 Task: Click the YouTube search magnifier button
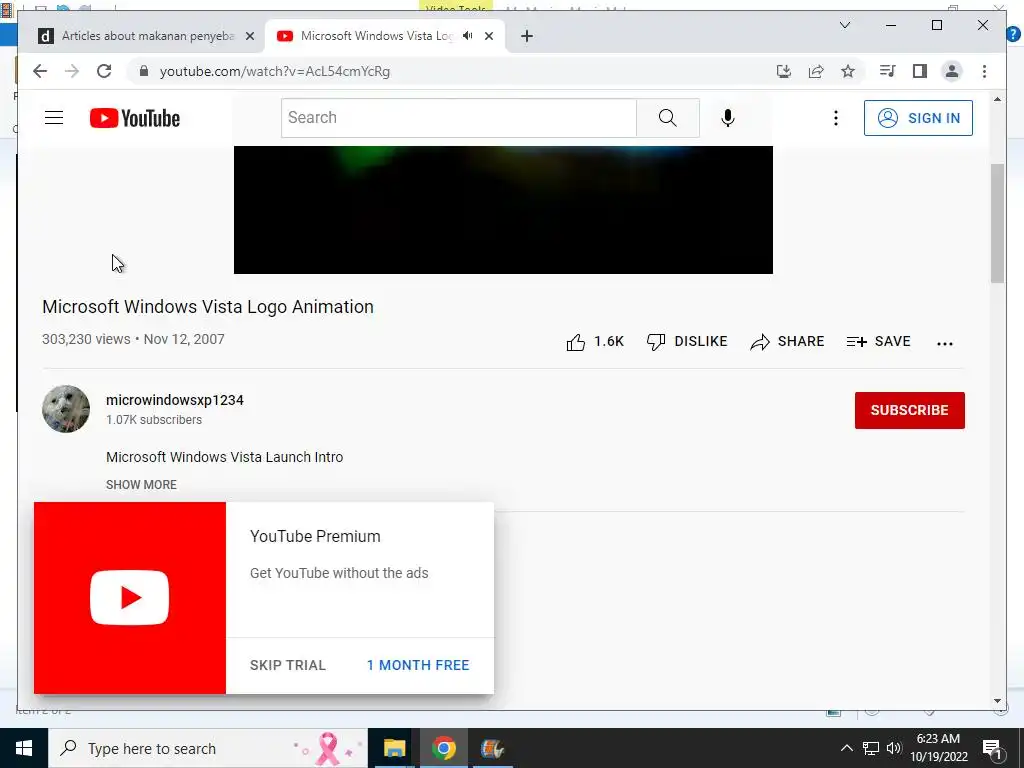(x=667, y=118)
